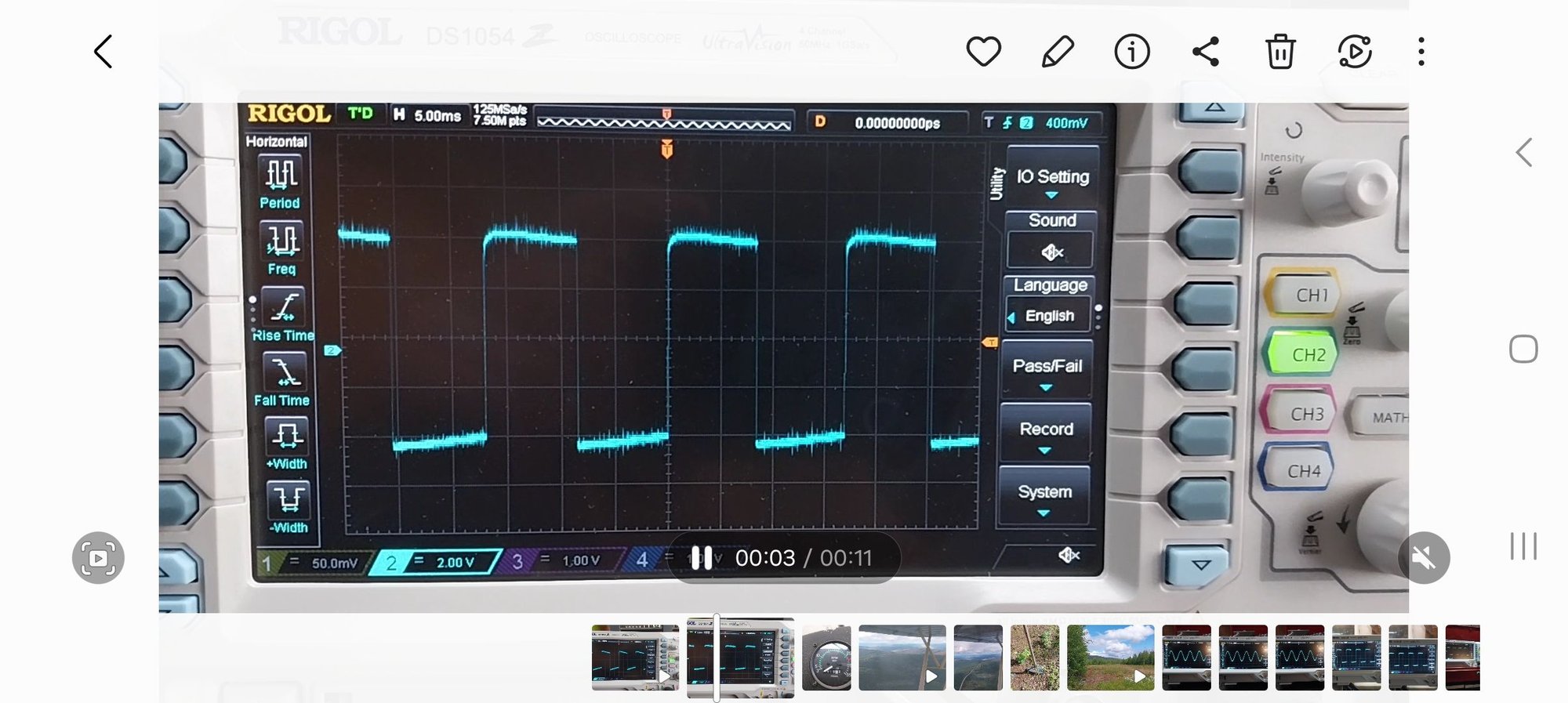Viewport: 1568px width, 703px height.
Task: Capture the current frame with capture icon
Action: [x=98, y=558]
